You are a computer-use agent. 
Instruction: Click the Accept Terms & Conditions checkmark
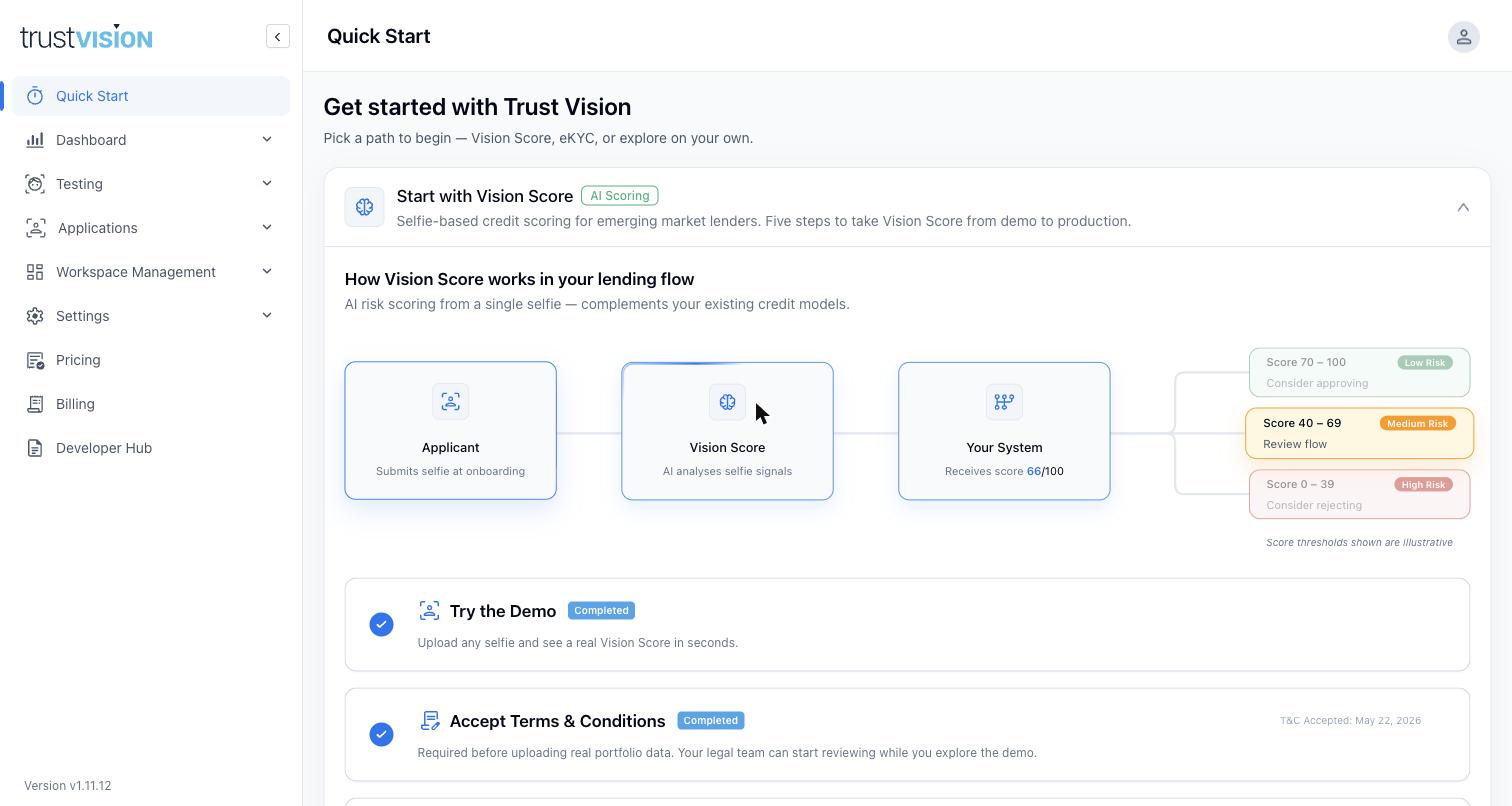pos(381,734)
